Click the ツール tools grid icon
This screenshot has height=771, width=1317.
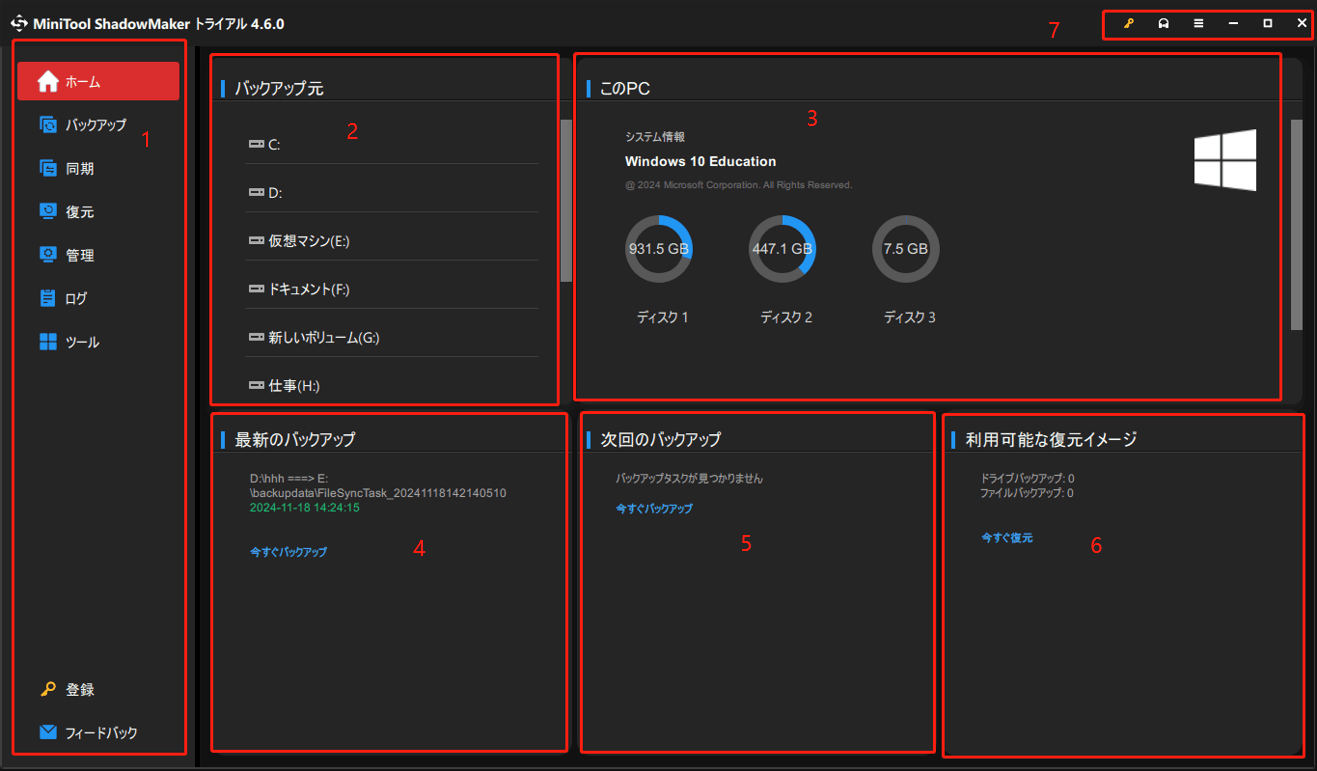[48, 342]
